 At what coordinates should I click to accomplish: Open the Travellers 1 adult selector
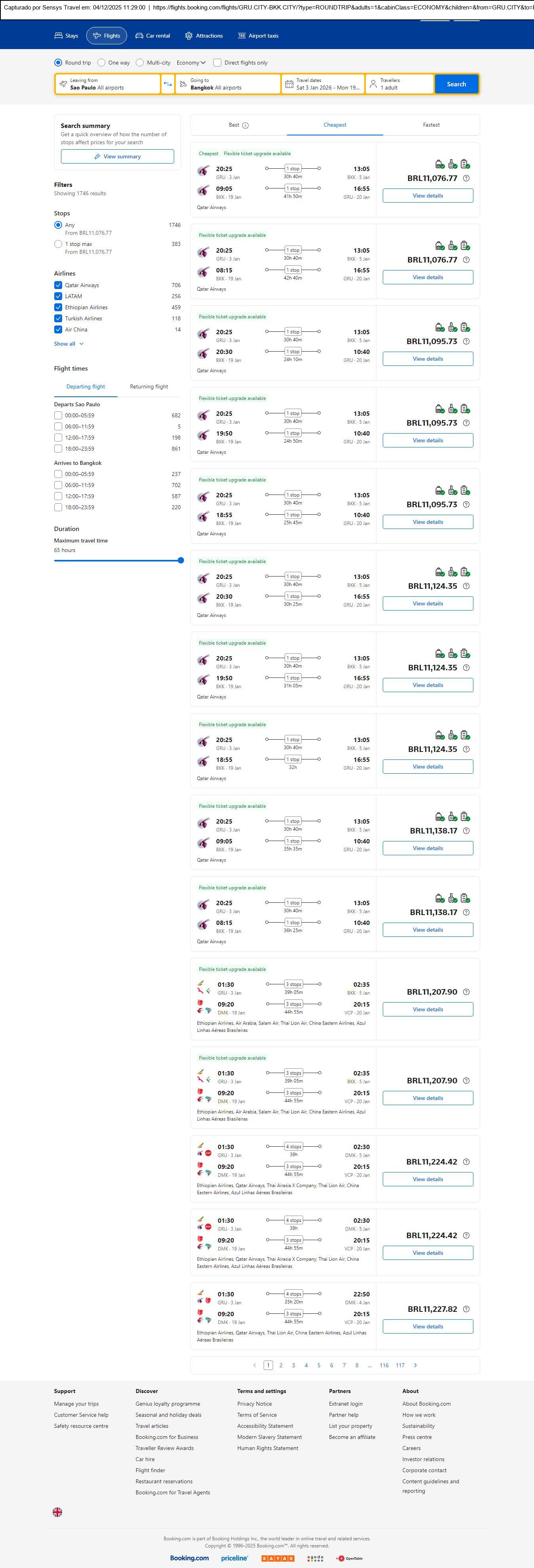point(399,84)
